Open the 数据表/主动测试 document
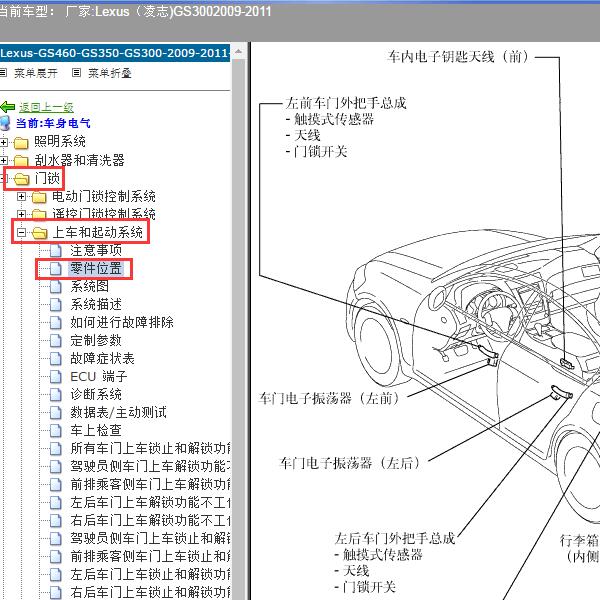The image size is (600, 600). (x=119, y=412)
